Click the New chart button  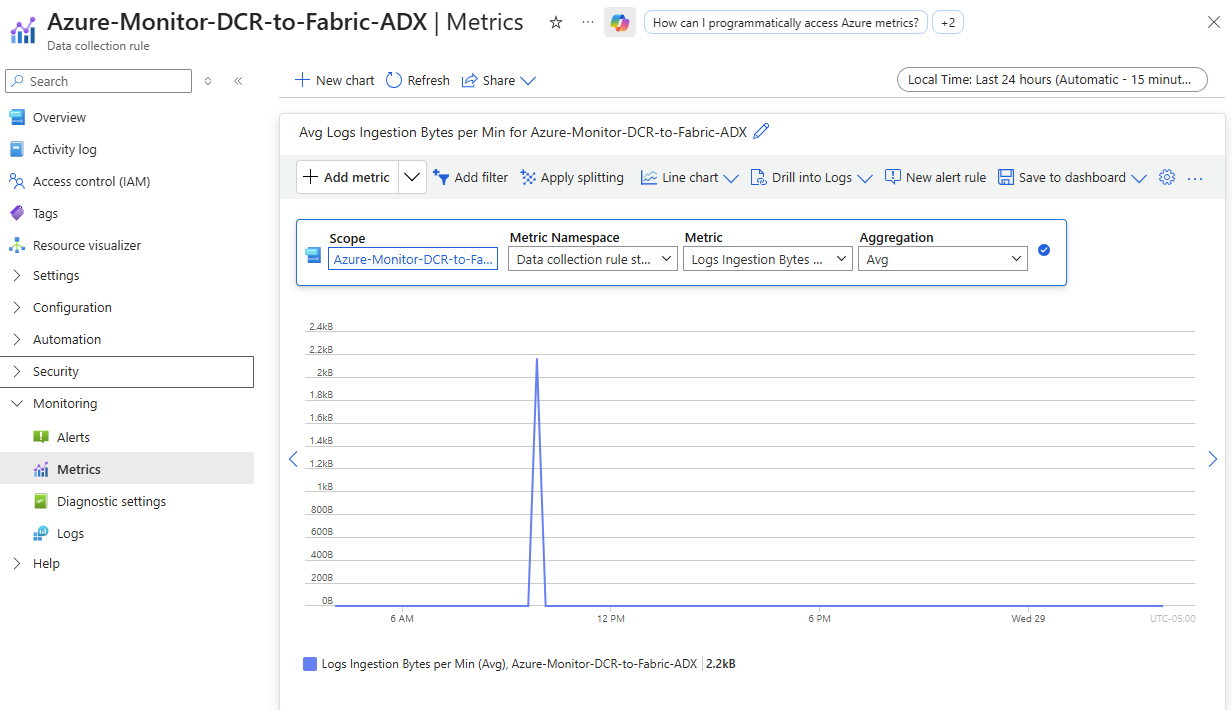334,81
